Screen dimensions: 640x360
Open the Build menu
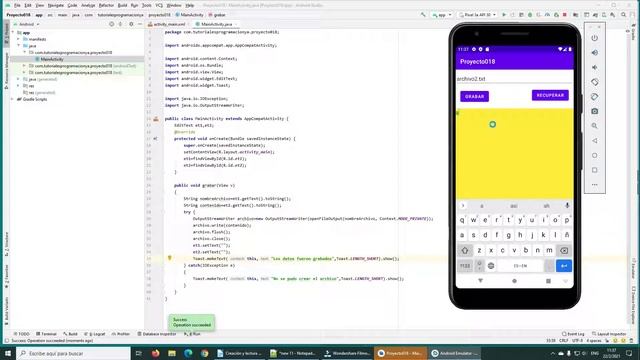122,5
